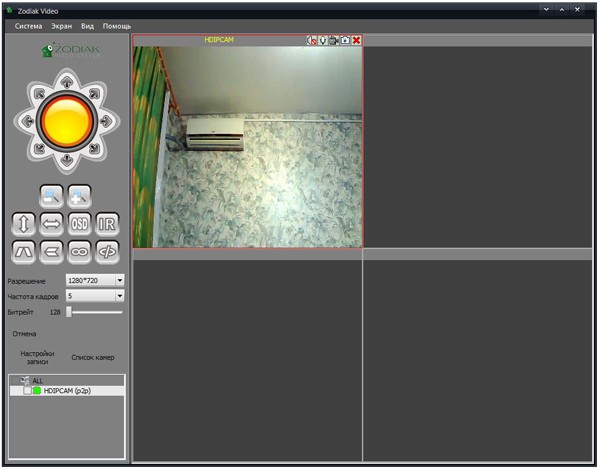Toggle the IR night vision button
Image resolution: width=600 pixels, height=470 pixels.
tap(108, 223)
